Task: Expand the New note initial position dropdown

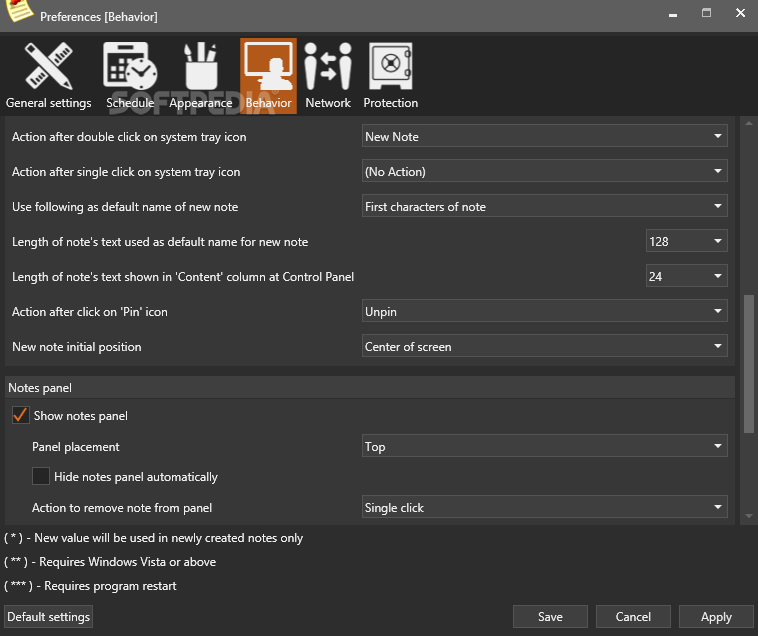Action: [x=544, y=347]
